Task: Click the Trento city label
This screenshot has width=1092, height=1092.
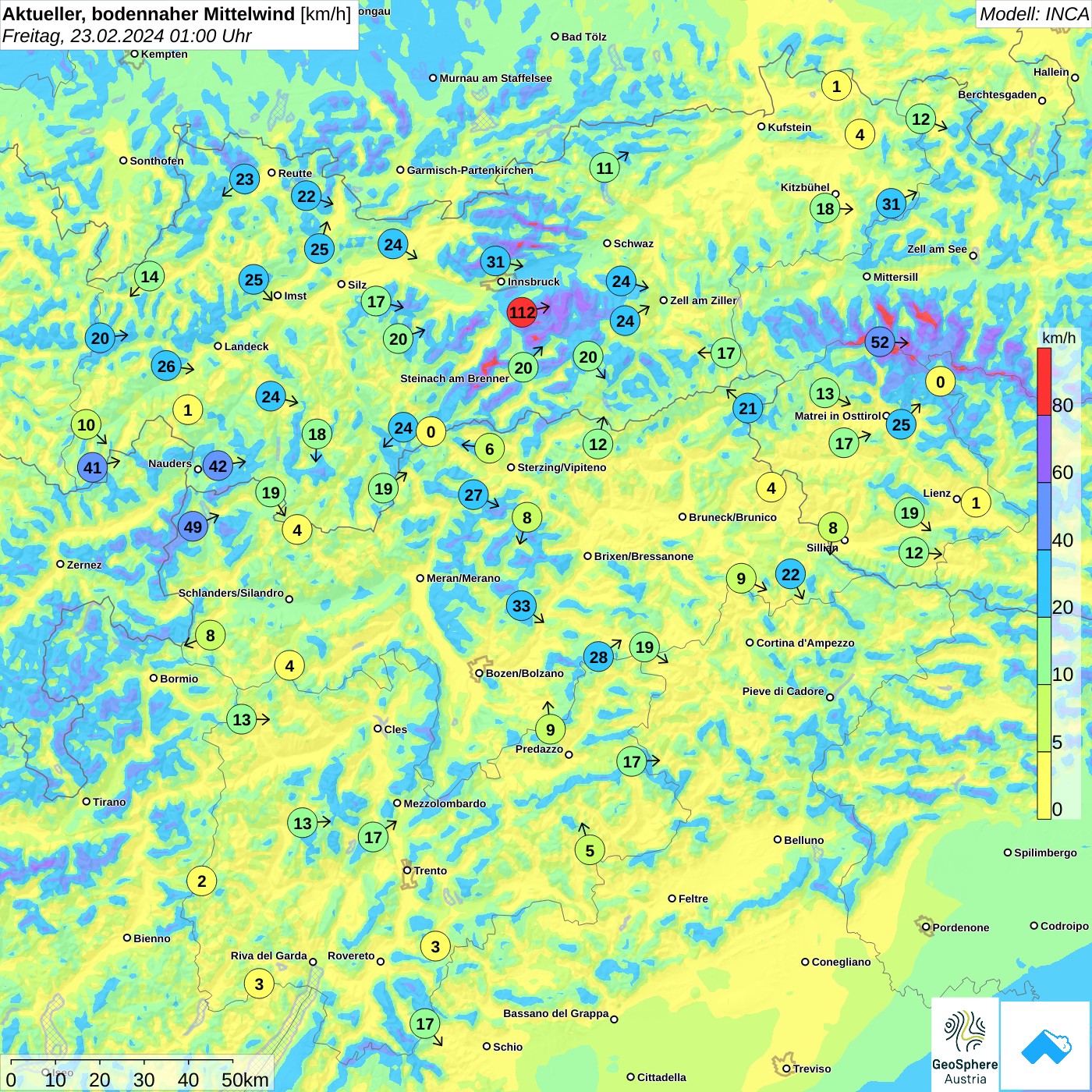Action: tap(431, 870)
